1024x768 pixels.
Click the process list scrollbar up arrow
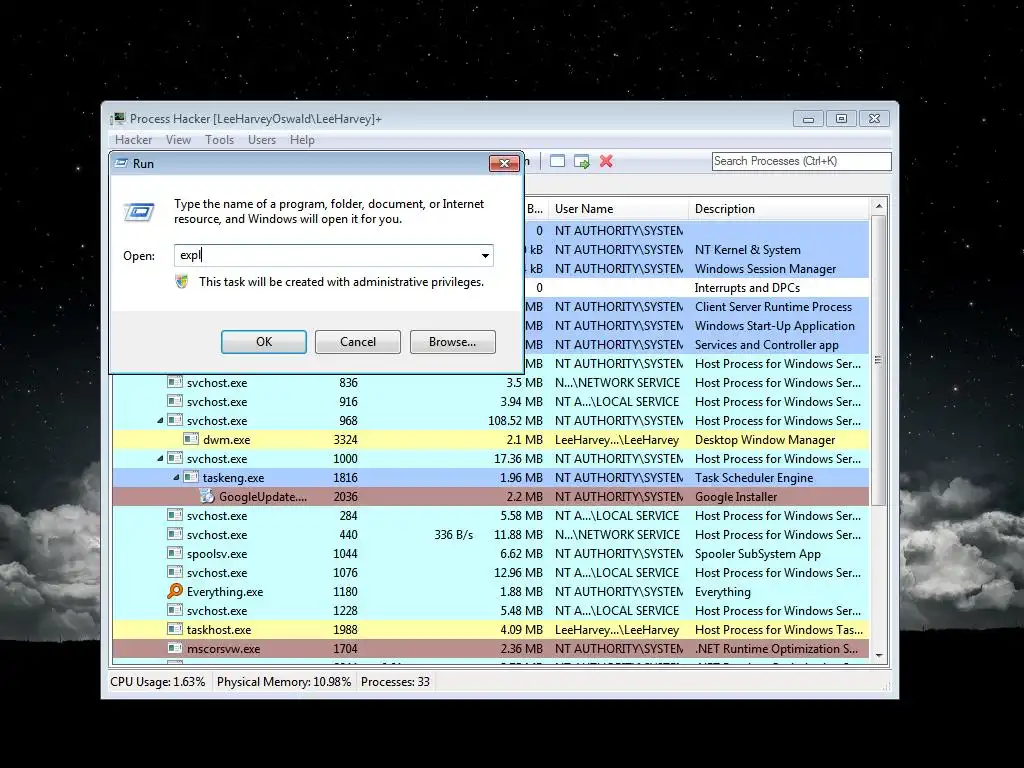(879, 206)
